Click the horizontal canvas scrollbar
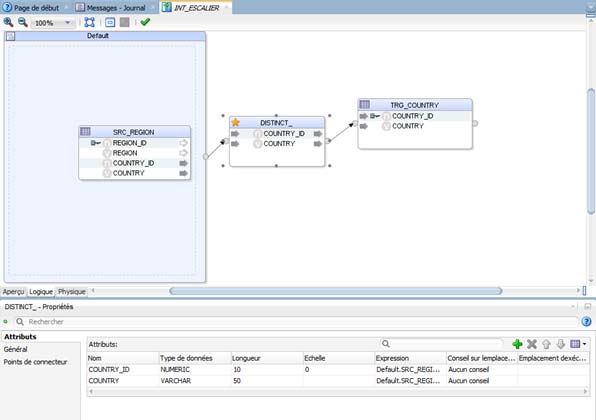Viewport: 596px width, 420px height. [x=336, y=291]
